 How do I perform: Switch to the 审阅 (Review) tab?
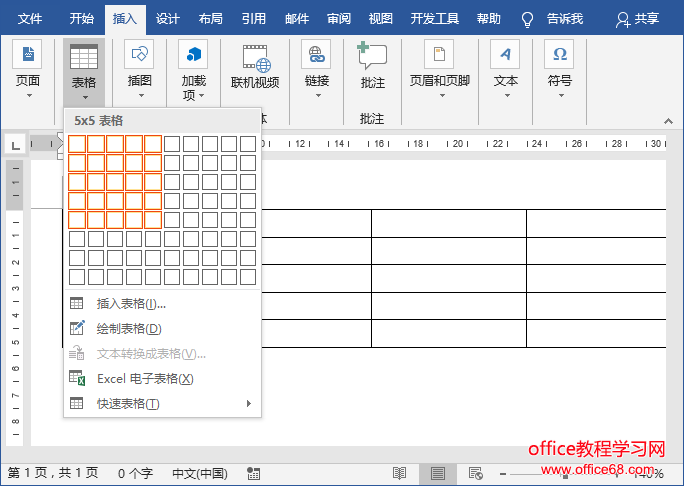tap(339, 19)
